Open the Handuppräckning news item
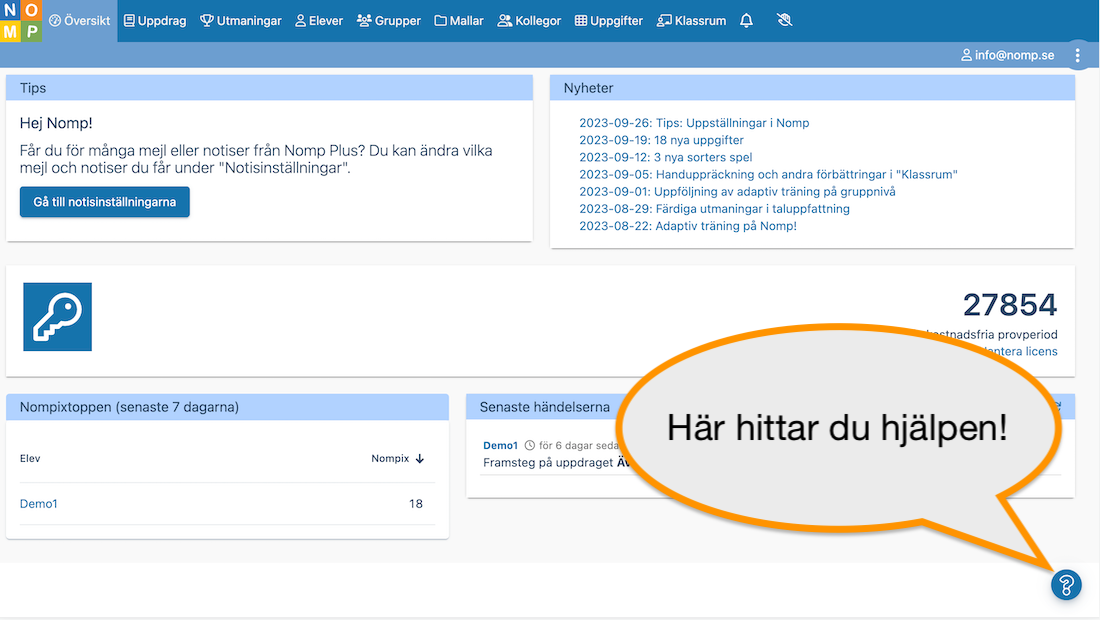1100x620 pixels. point(768,175)
